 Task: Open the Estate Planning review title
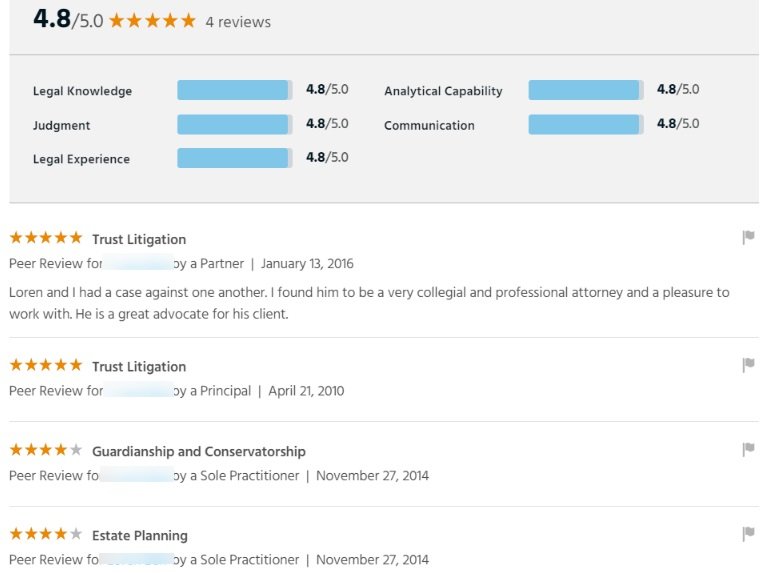139,535
